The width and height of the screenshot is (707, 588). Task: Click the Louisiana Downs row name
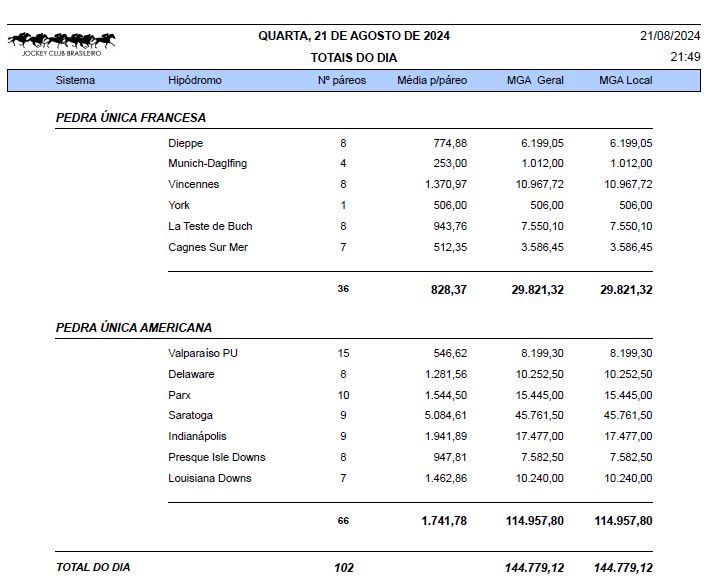210,478
